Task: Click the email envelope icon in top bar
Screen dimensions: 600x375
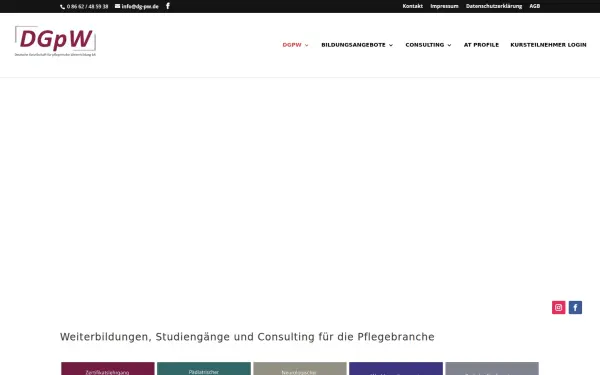Action: tap(117, 6)
